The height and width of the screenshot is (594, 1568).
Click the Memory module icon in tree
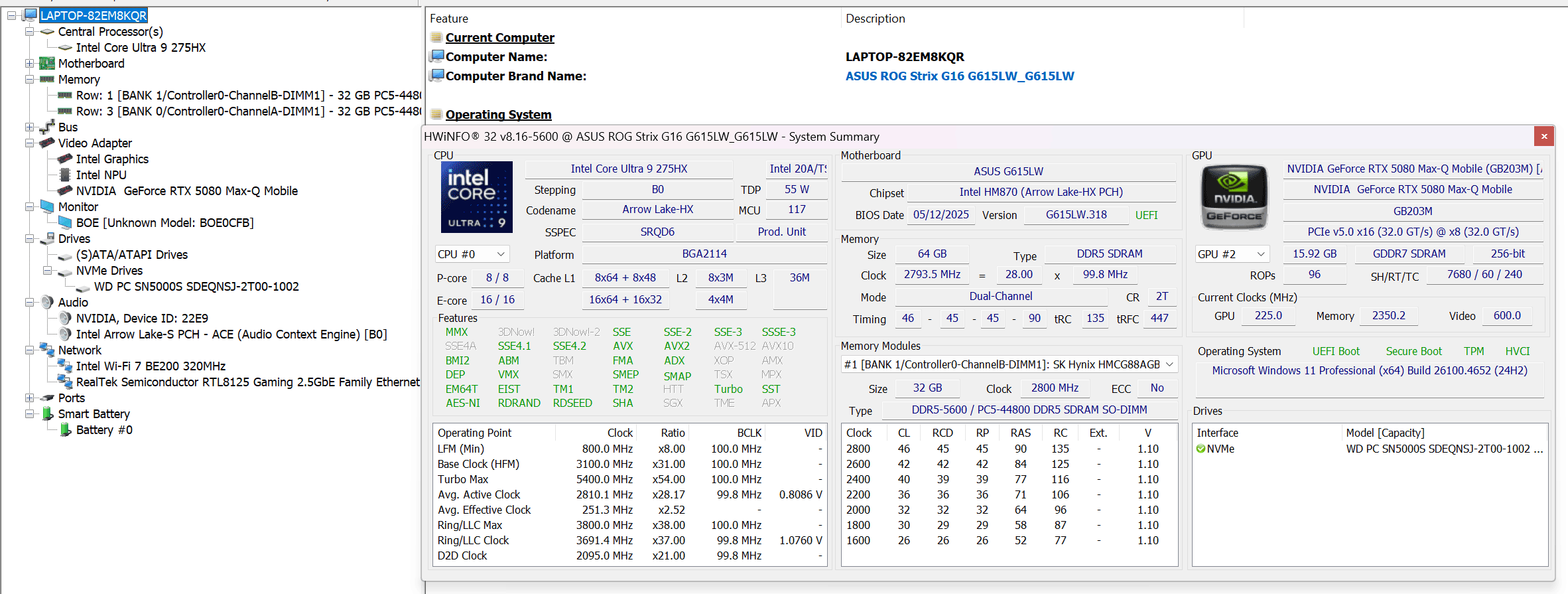tap(47, 80)
